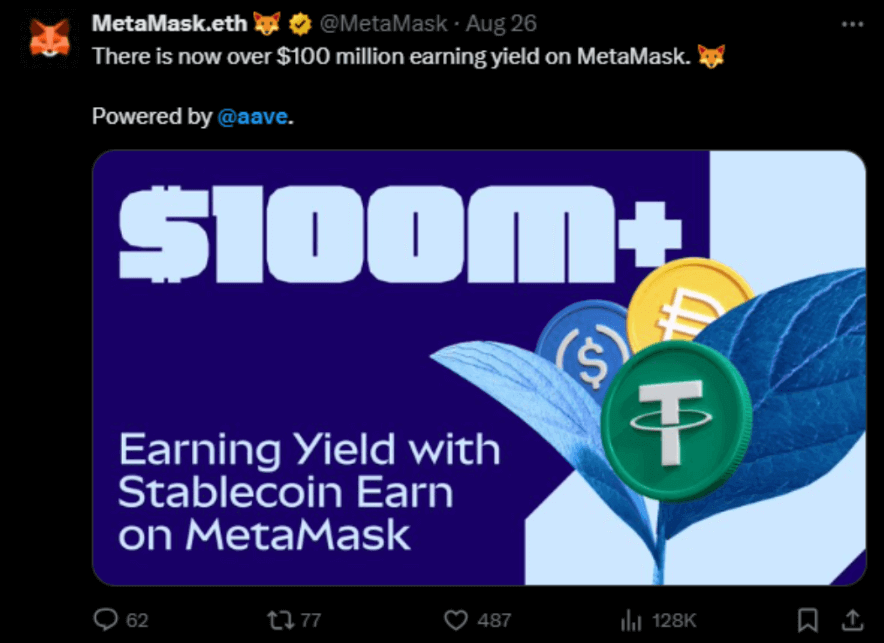
Task: Repost the MetaMask tweet
Action: pos(281,620)
